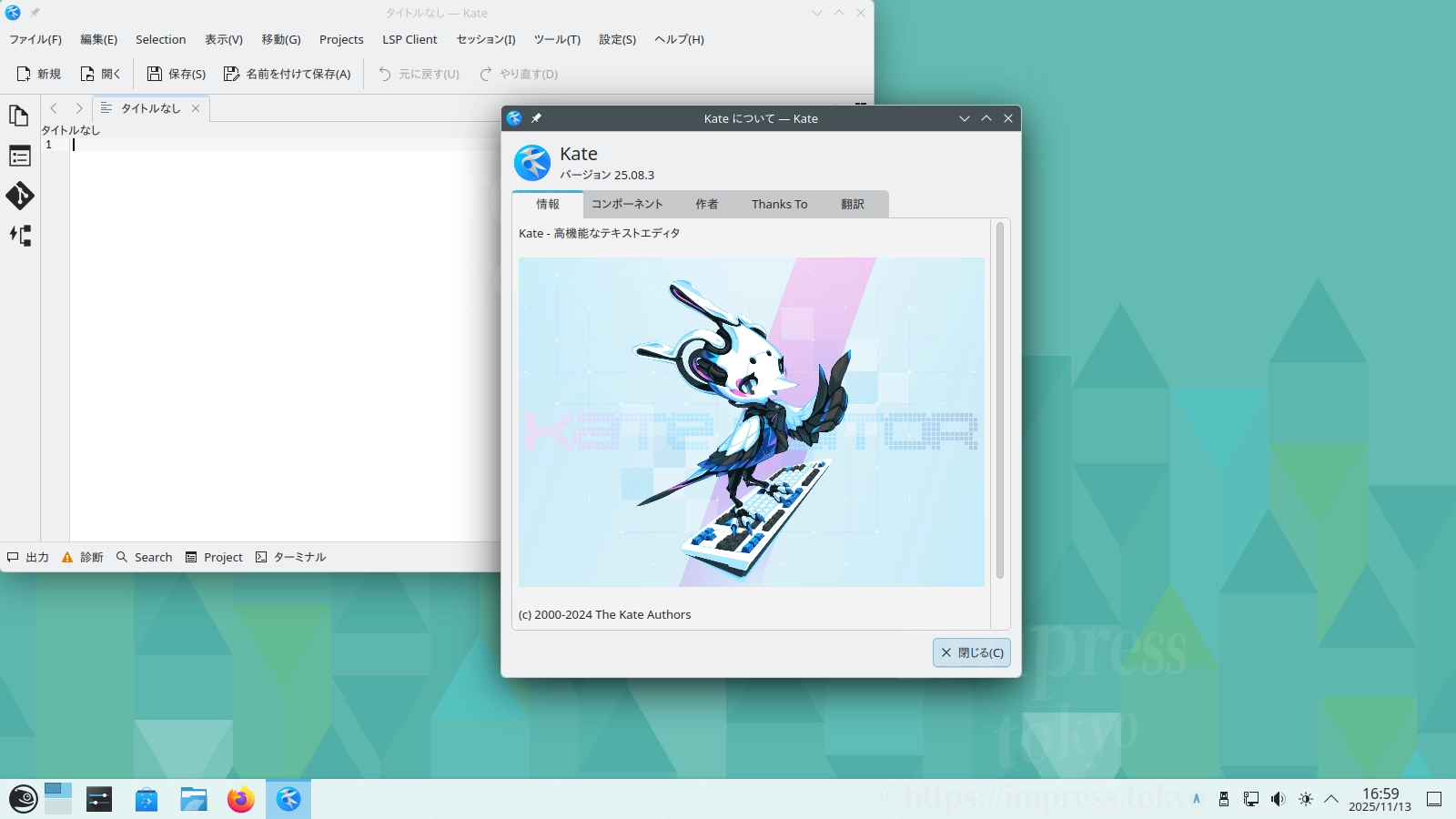The height and width of the screenshot is (819, 1456).
Task: Select the タイトルなし document tab
Action: (151, 108)
